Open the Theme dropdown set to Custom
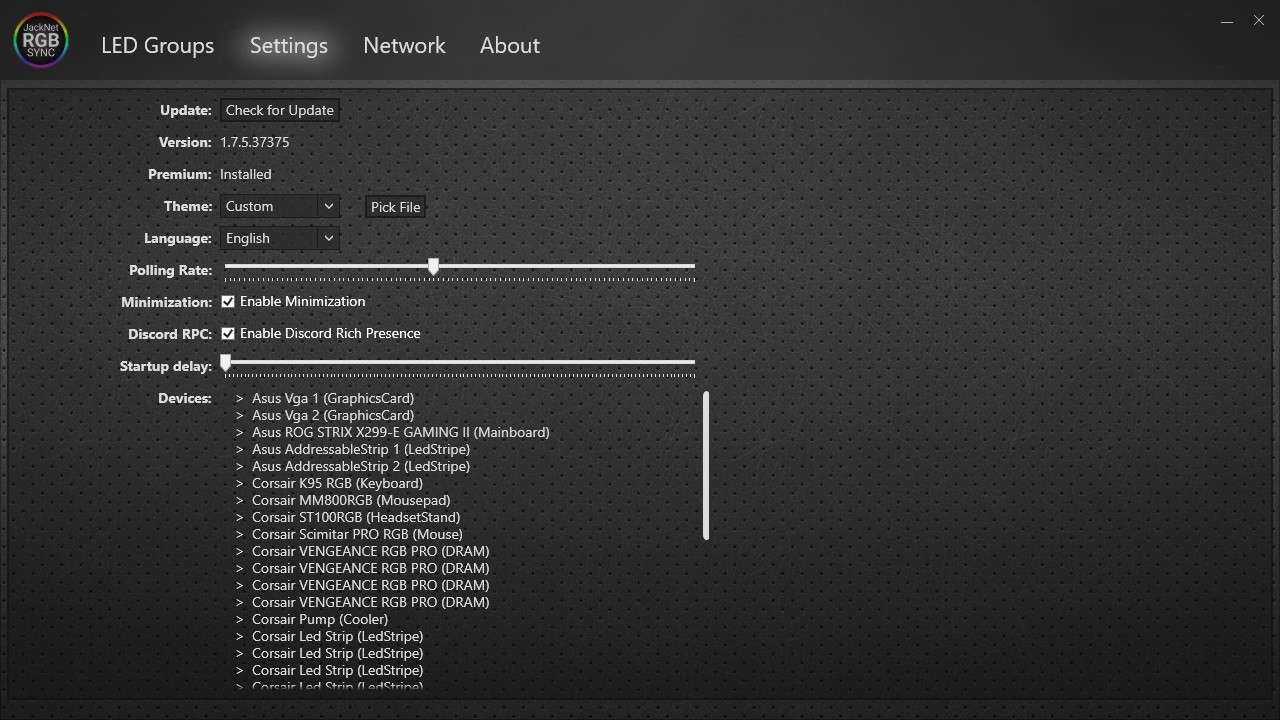The width and height of the screenshot is (1280, 720). 280,206
